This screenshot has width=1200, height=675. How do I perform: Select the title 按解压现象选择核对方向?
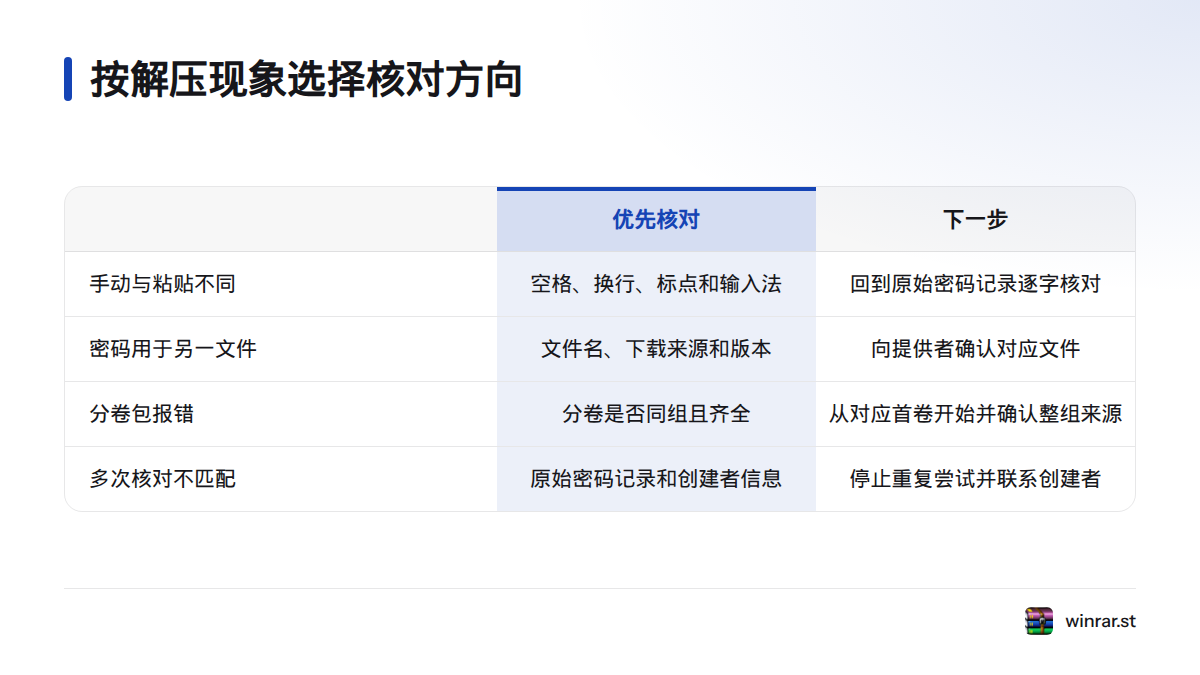tap(307, 79)
